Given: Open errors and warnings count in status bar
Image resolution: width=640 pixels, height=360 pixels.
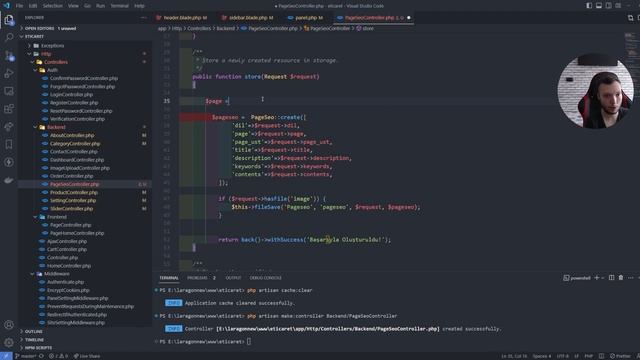Looking at the screenshot, I should (58, 356).
